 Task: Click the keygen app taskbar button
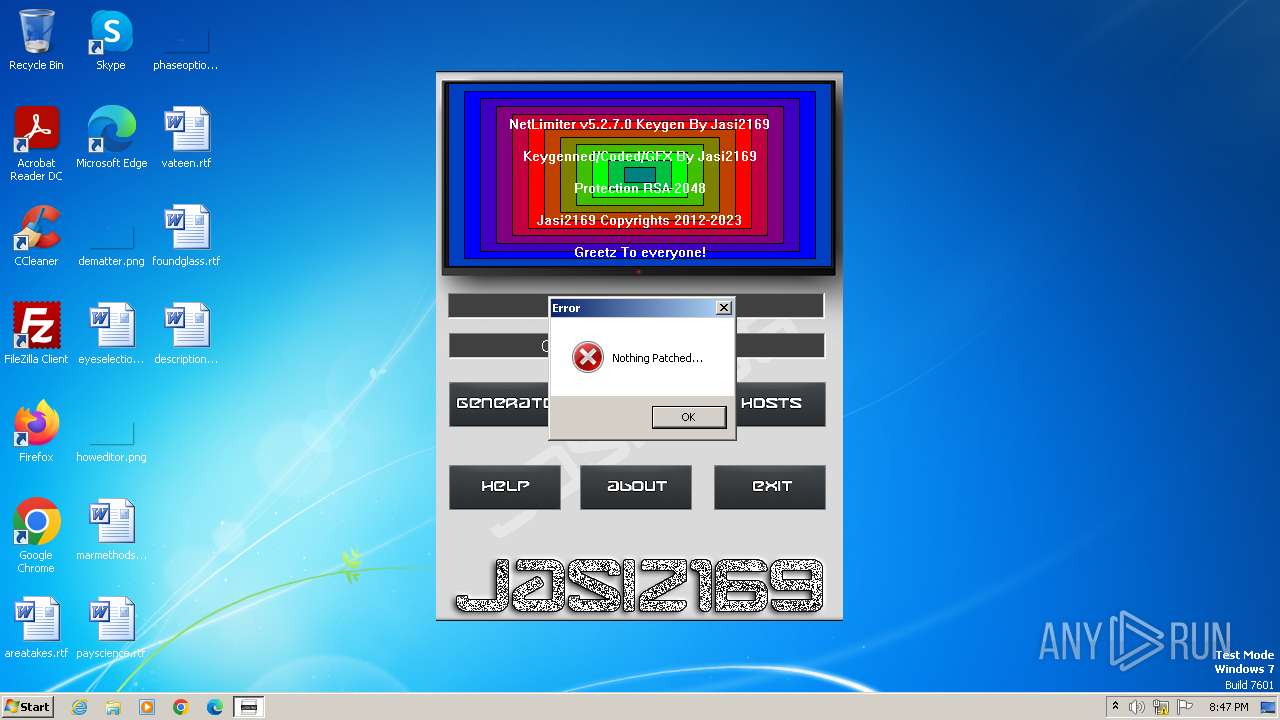tap(249, 707)
